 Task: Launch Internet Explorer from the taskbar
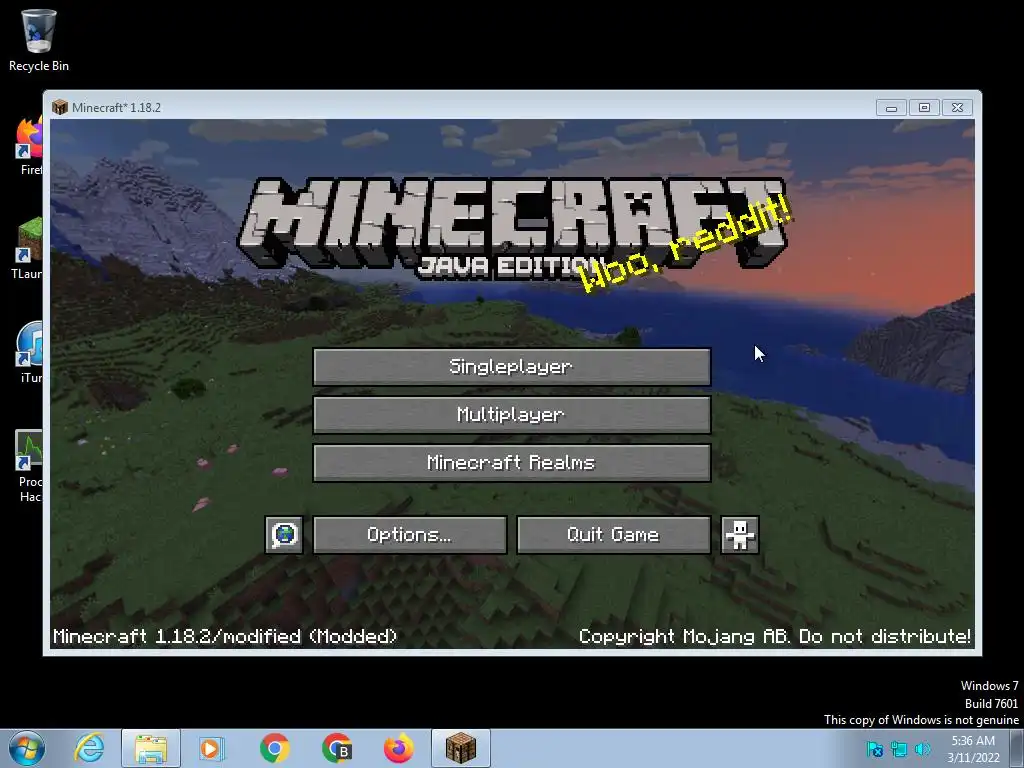click(89, 748)
